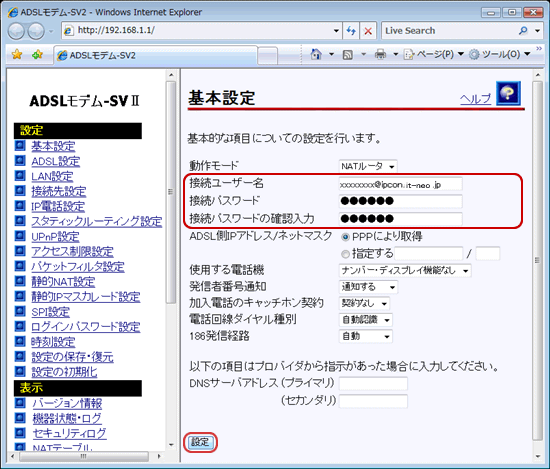This screenshot has height=469, width=550.
Task: Click left frame horizontal scrollbar thumb
Action: 84,456
